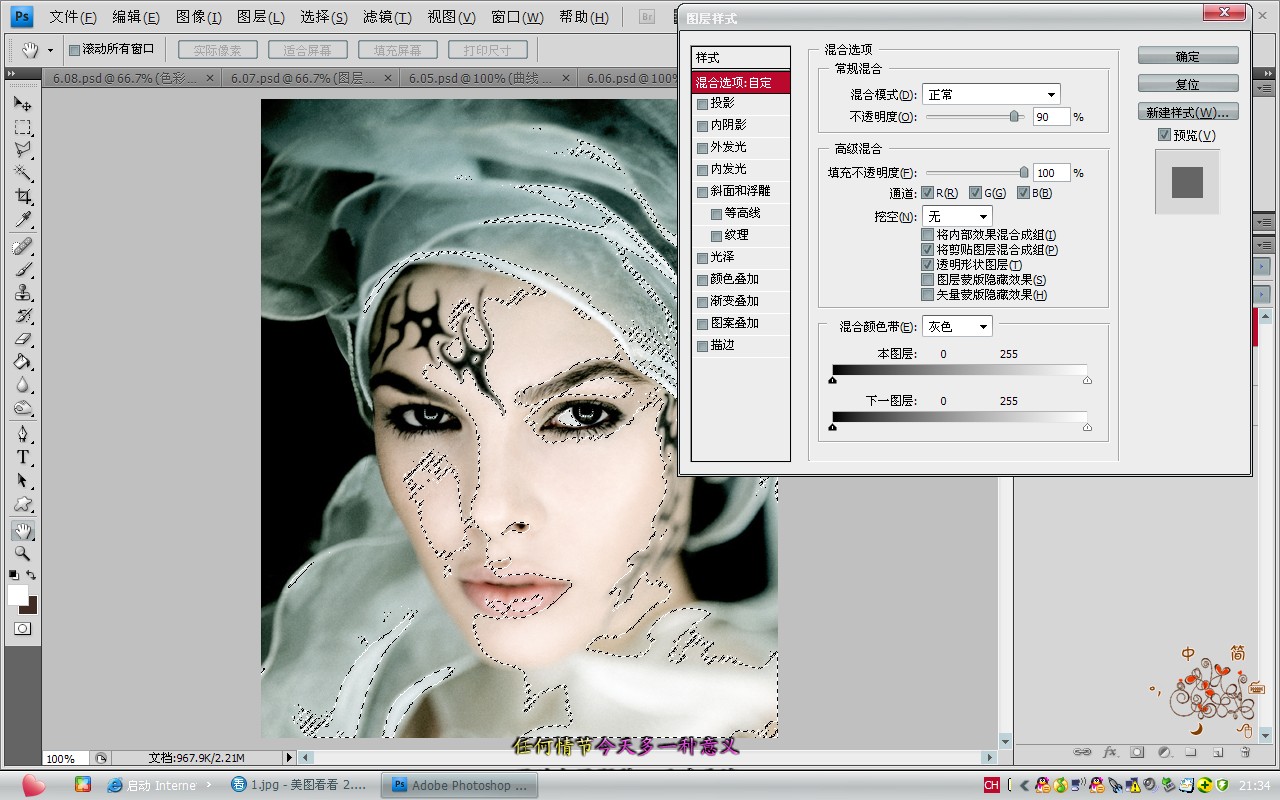Select the History Brush tool
Screen dimensions: 1280x800
(x=22, y=316)
